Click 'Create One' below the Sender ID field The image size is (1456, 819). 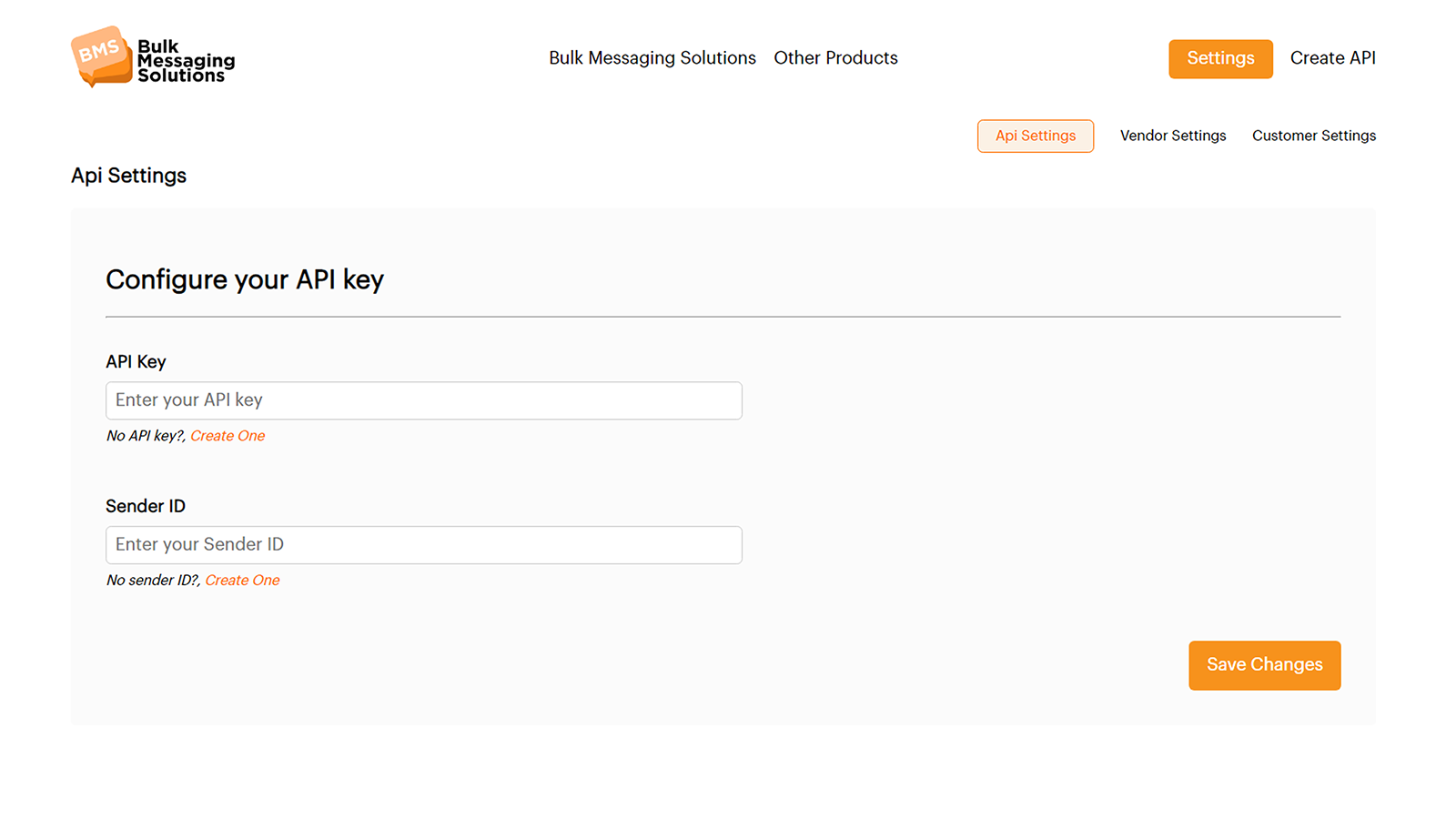tap(242, 580)
